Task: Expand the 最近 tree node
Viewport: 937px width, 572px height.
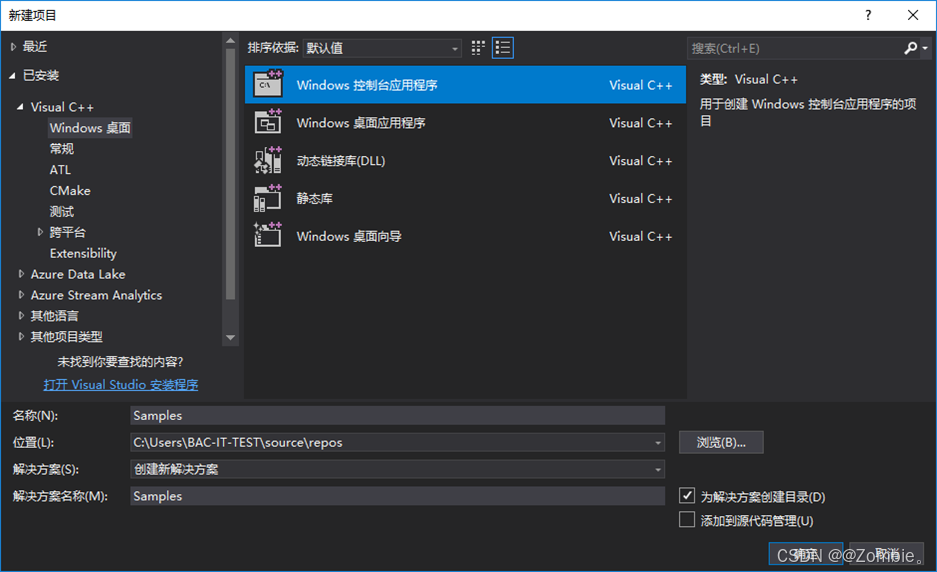Action: 13,47
